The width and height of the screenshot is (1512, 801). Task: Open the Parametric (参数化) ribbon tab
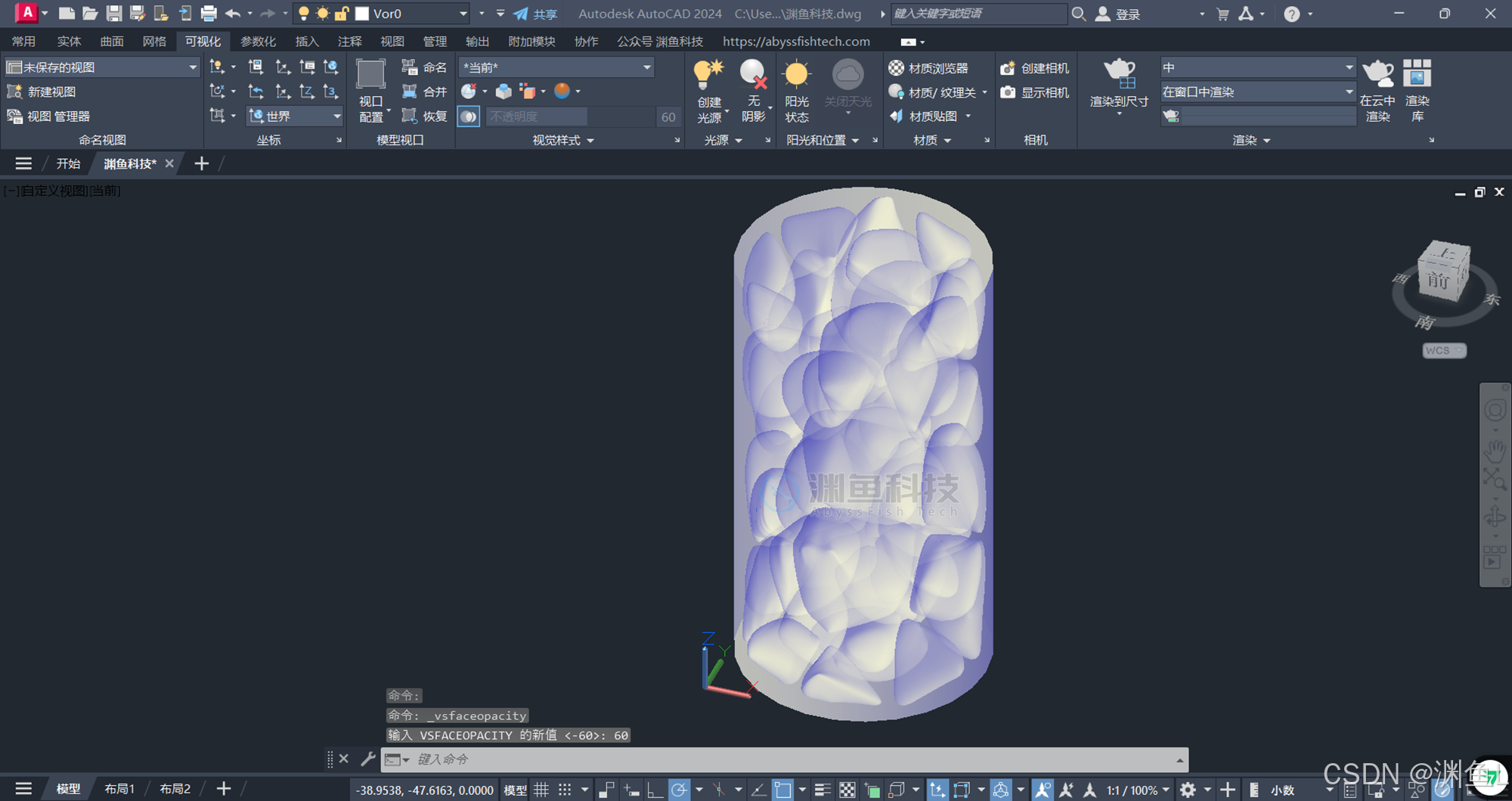tap(258, 42)
